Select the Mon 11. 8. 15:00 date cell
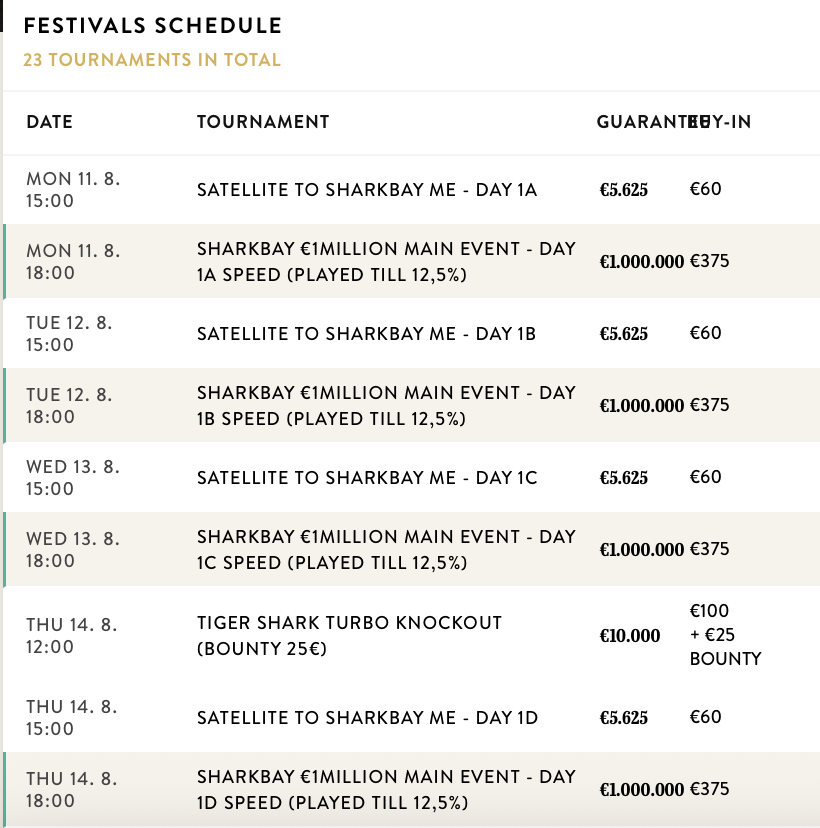This screenshot has width=820, height=828. pos(73,190)
